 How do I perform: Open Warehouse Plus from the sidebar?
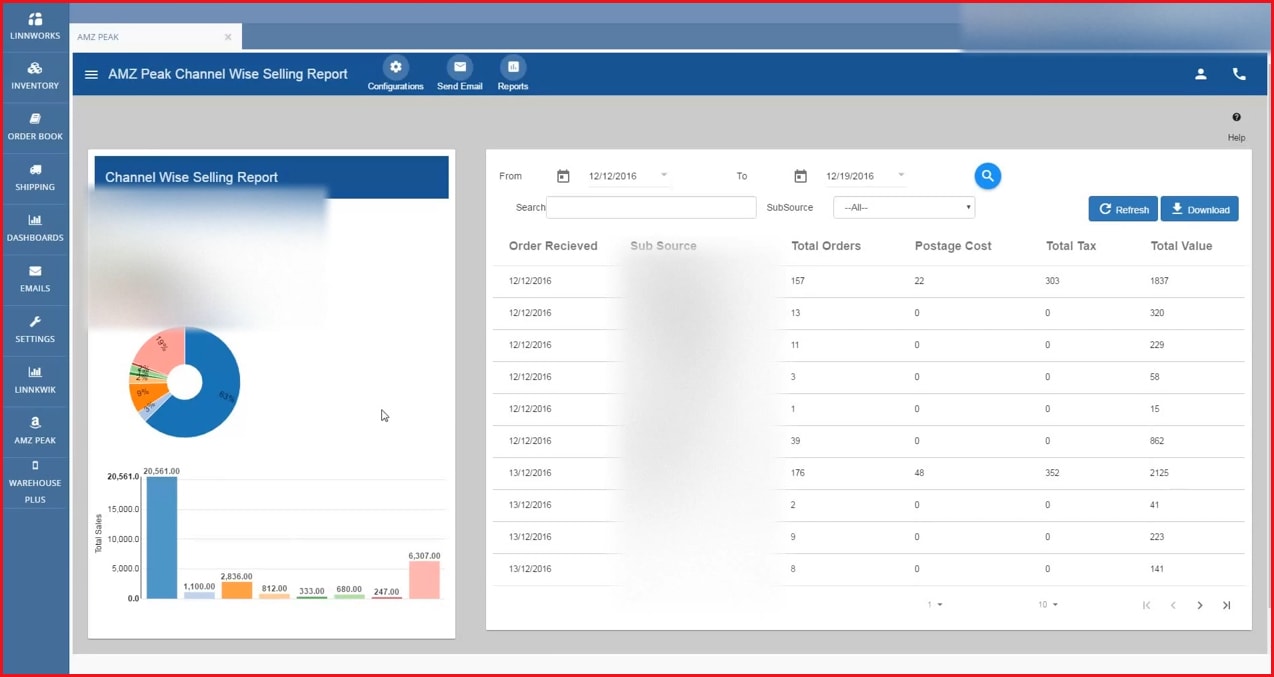click(x=35, y=482)
